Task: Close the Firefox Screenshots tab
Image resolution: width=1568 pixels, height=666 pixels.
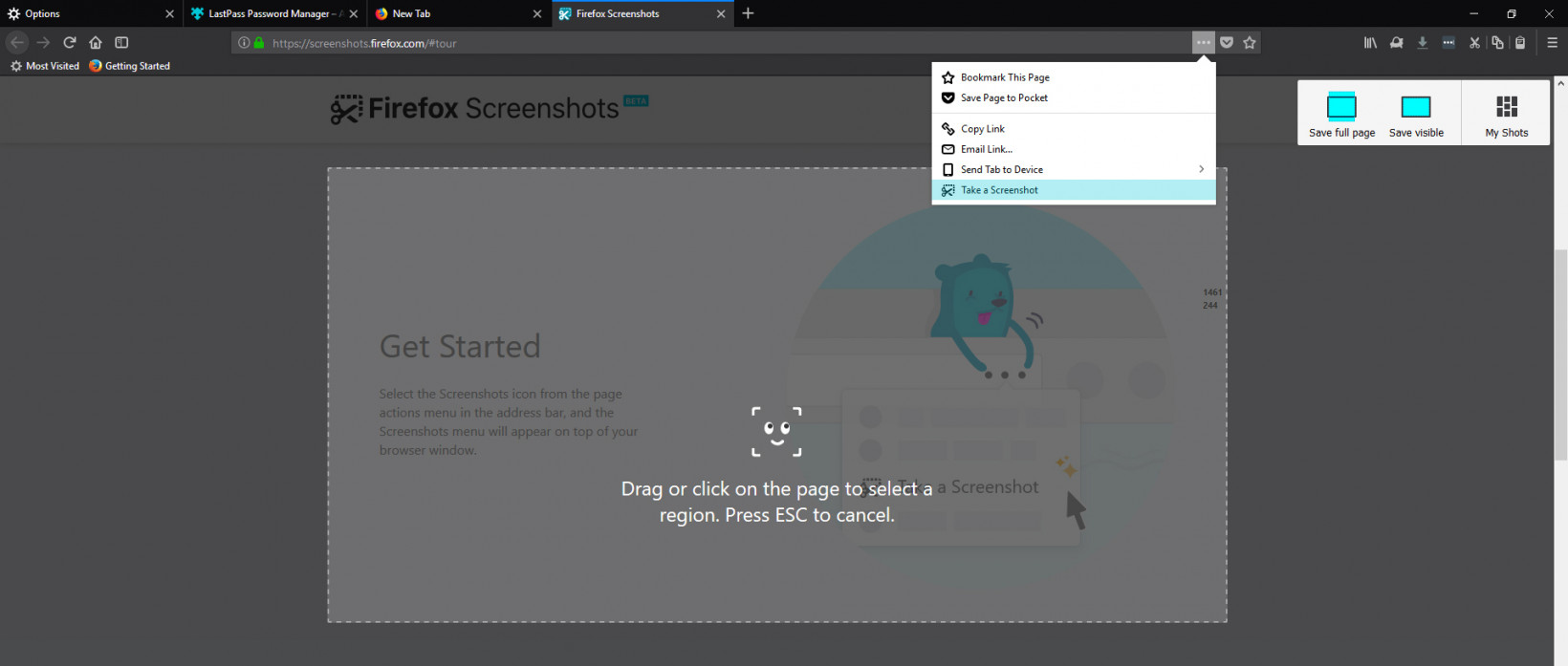Action: tap(721, 13)
